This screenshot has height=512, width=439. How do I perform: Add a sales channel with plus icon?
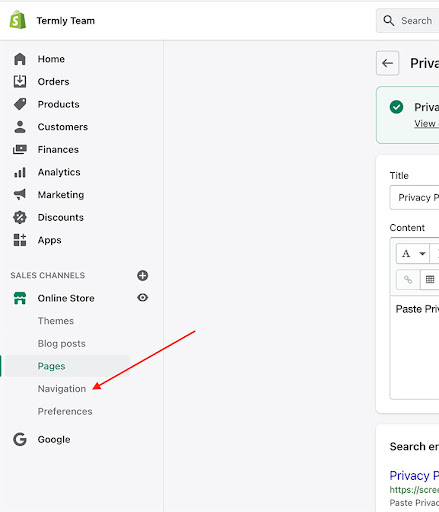143,275
